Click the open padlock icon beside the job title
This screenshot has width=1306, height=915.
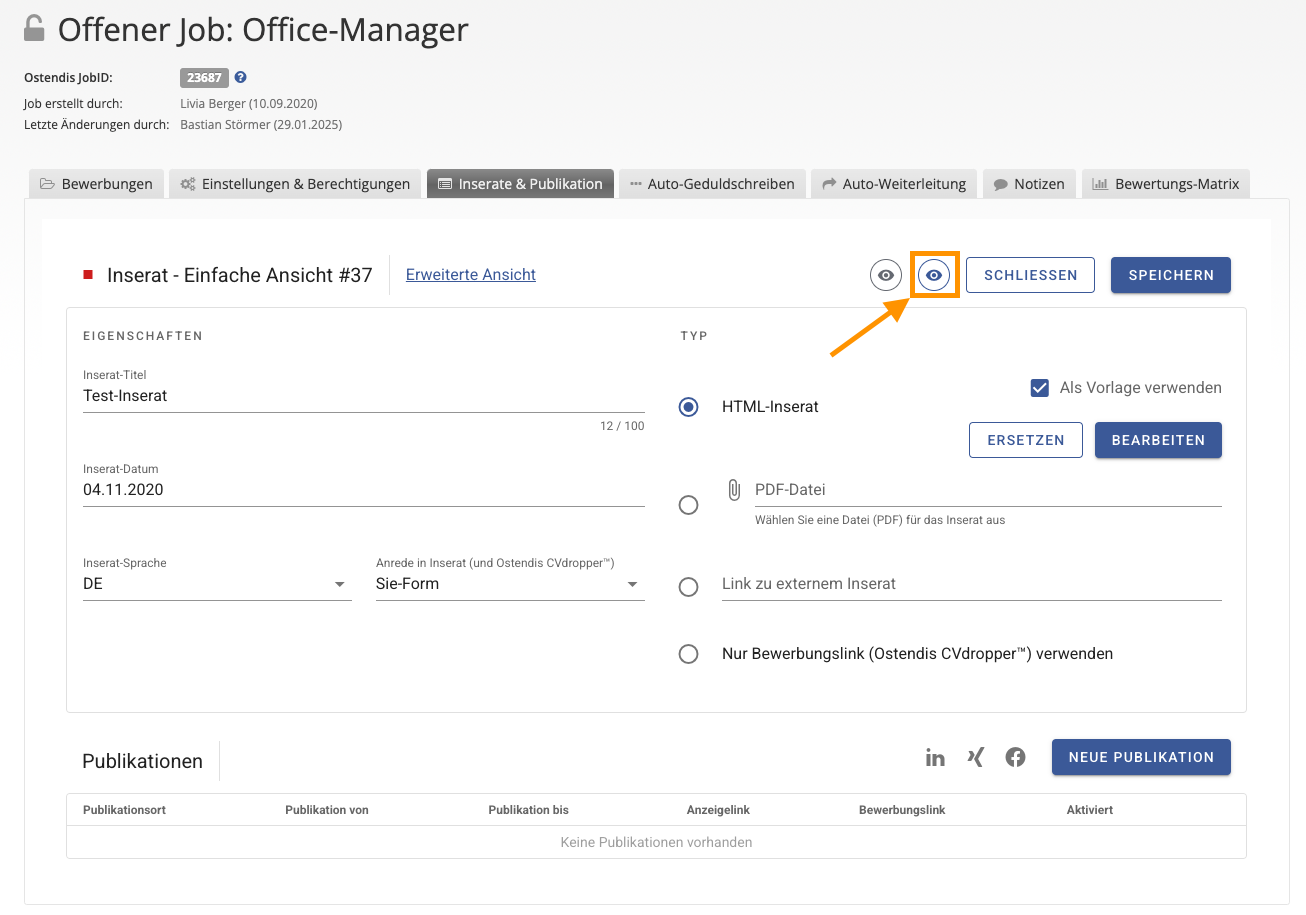pyautogui.click(x=35, y=28)
